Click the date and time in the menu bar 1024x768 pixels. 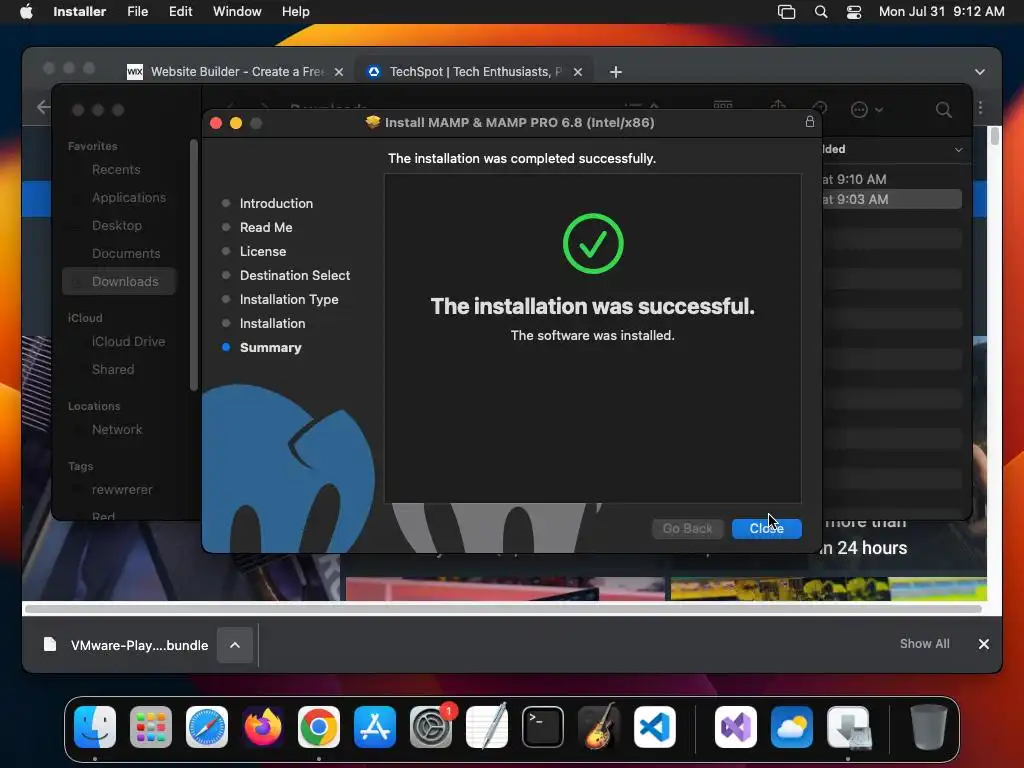click(x=941, y=12)
